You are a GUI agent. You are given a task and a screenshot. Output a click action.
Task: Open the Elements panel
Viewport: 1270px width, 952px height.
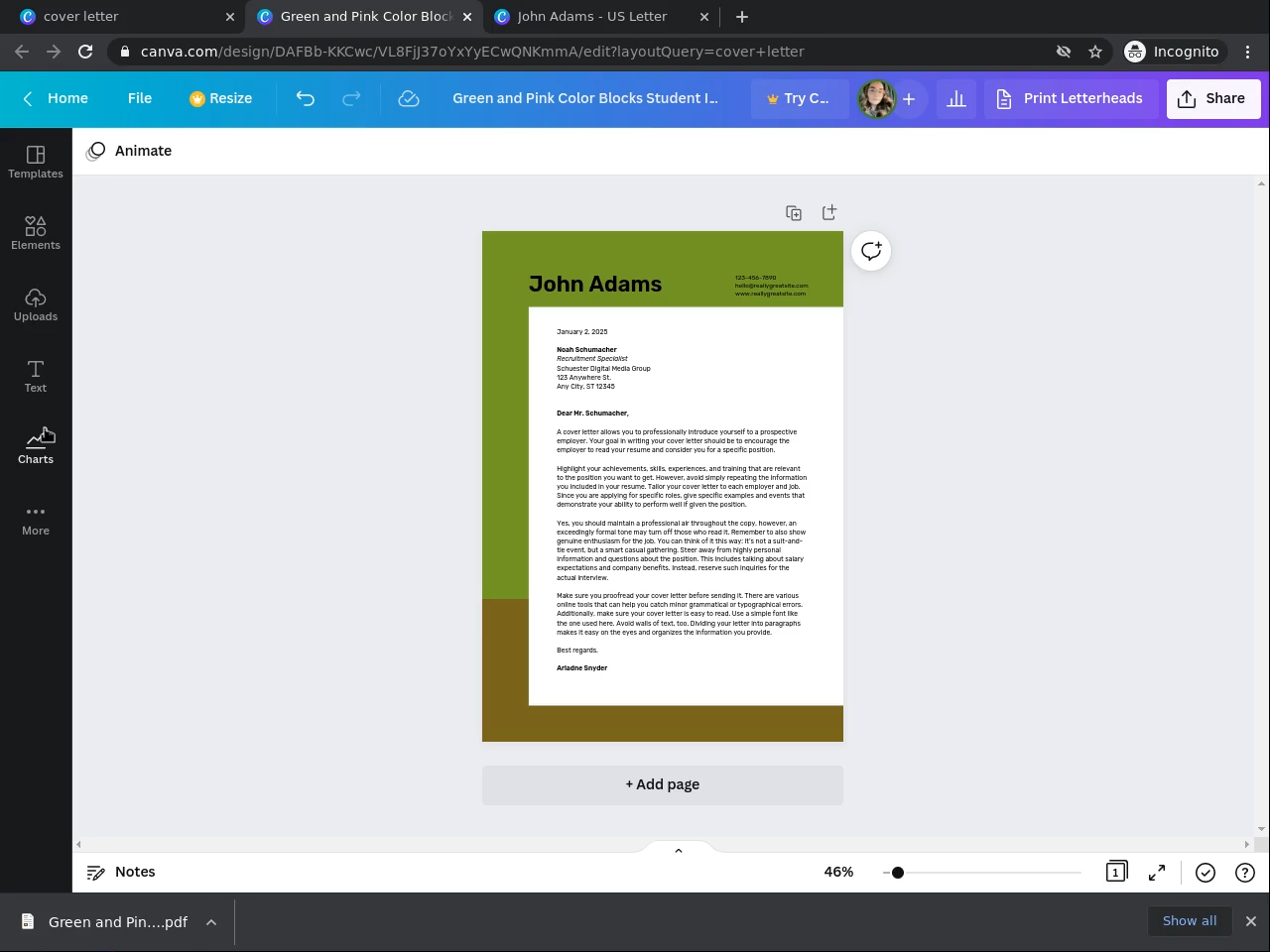click(36, 233)
